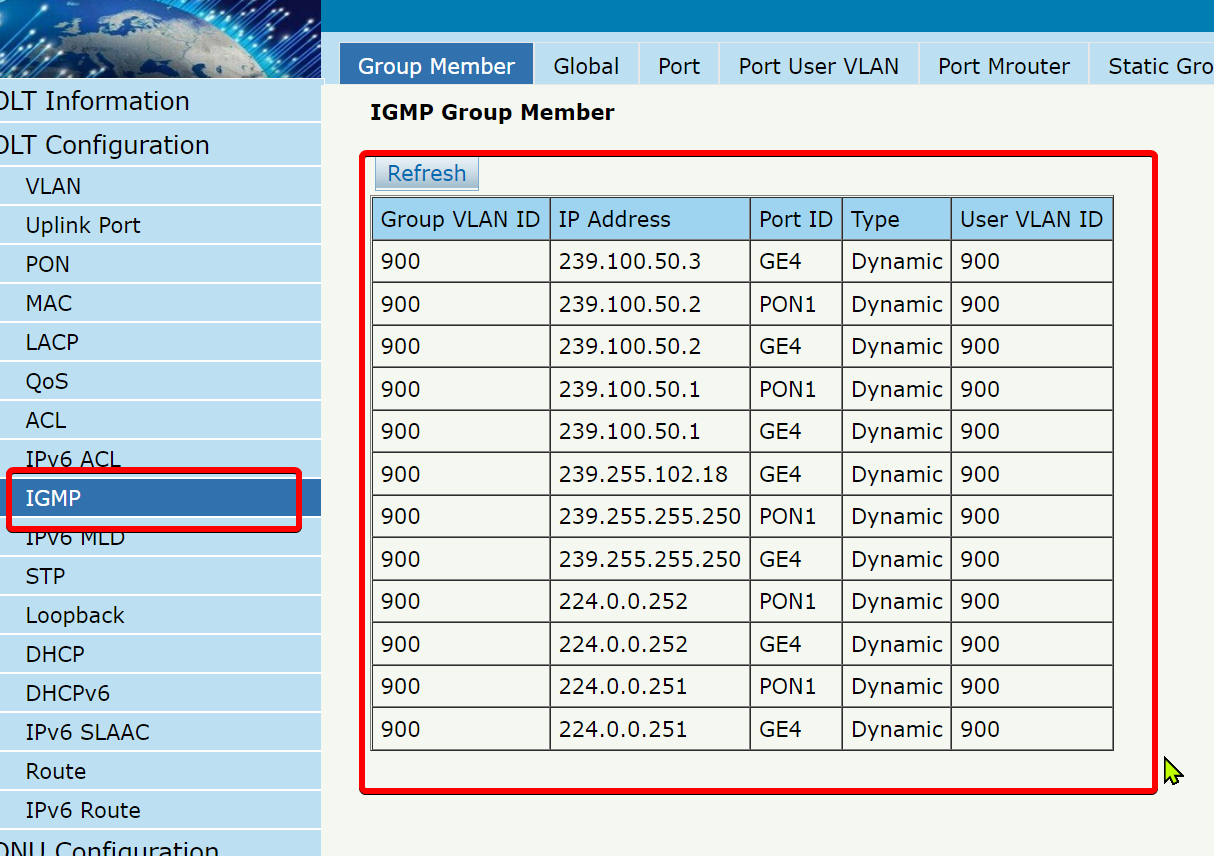Open the Port tab
The width and height of the screenshot is (1214, 856).
[679, 66]
